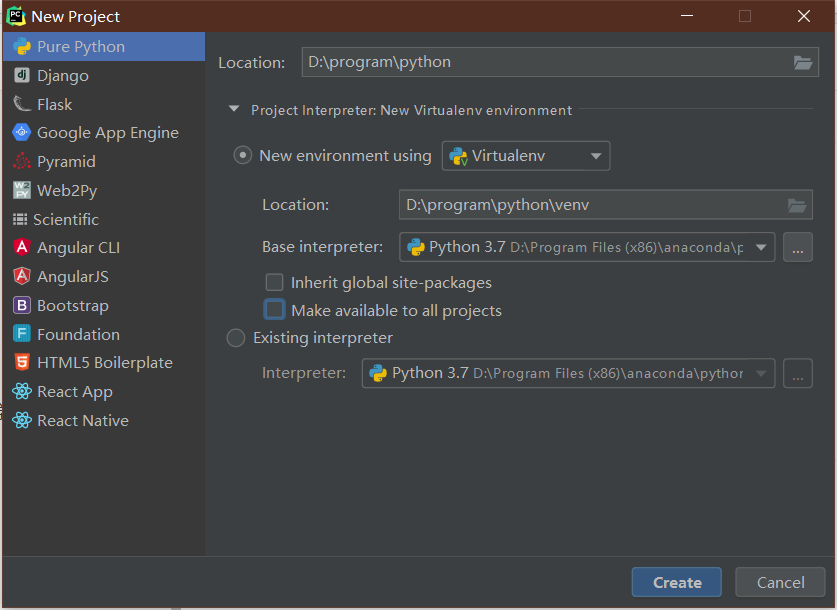Click the Pure Python icon
837x610 pixels.
(22, 46)
